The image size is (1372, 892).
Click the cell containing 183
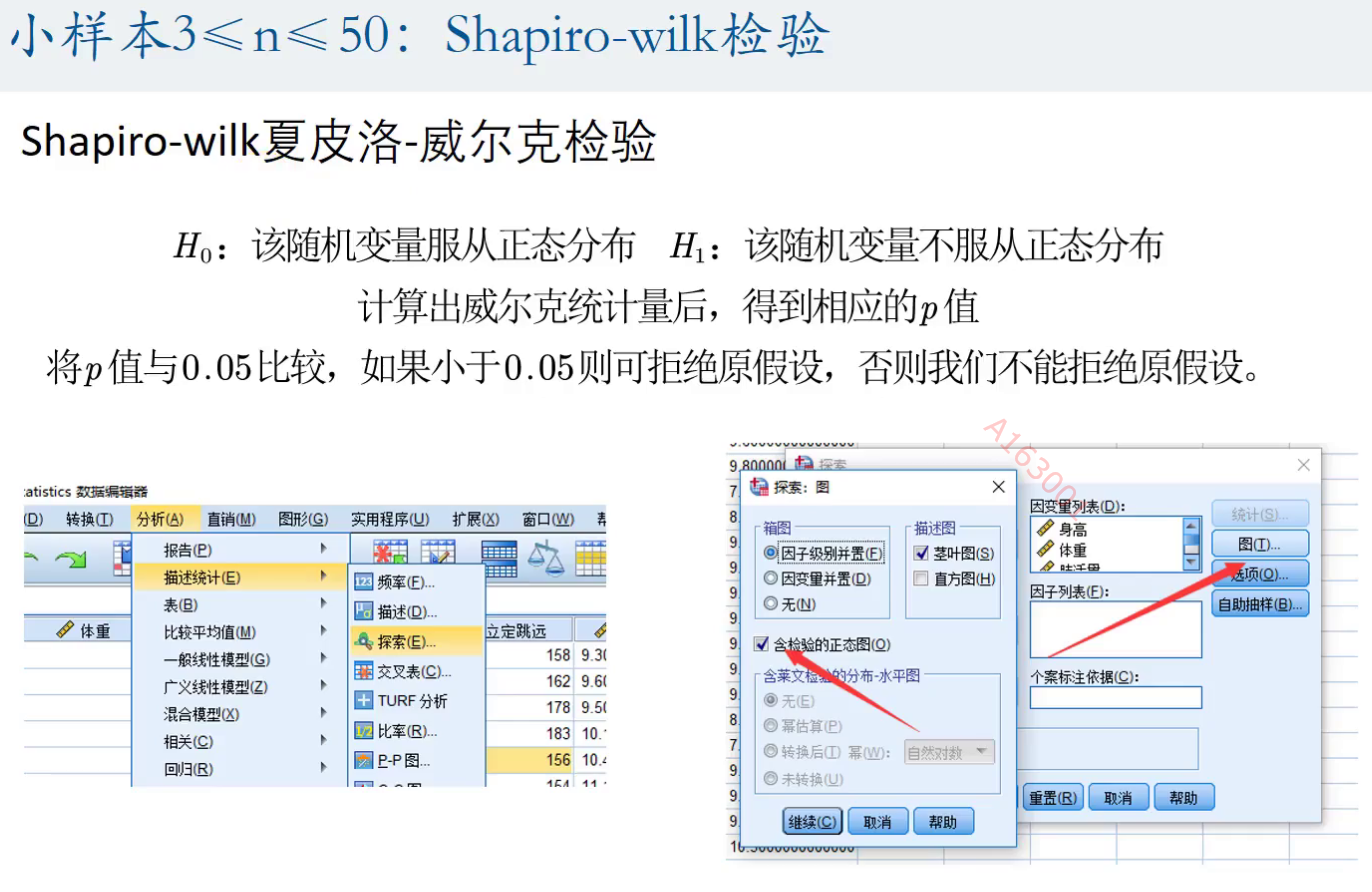[x=529, y=733]
